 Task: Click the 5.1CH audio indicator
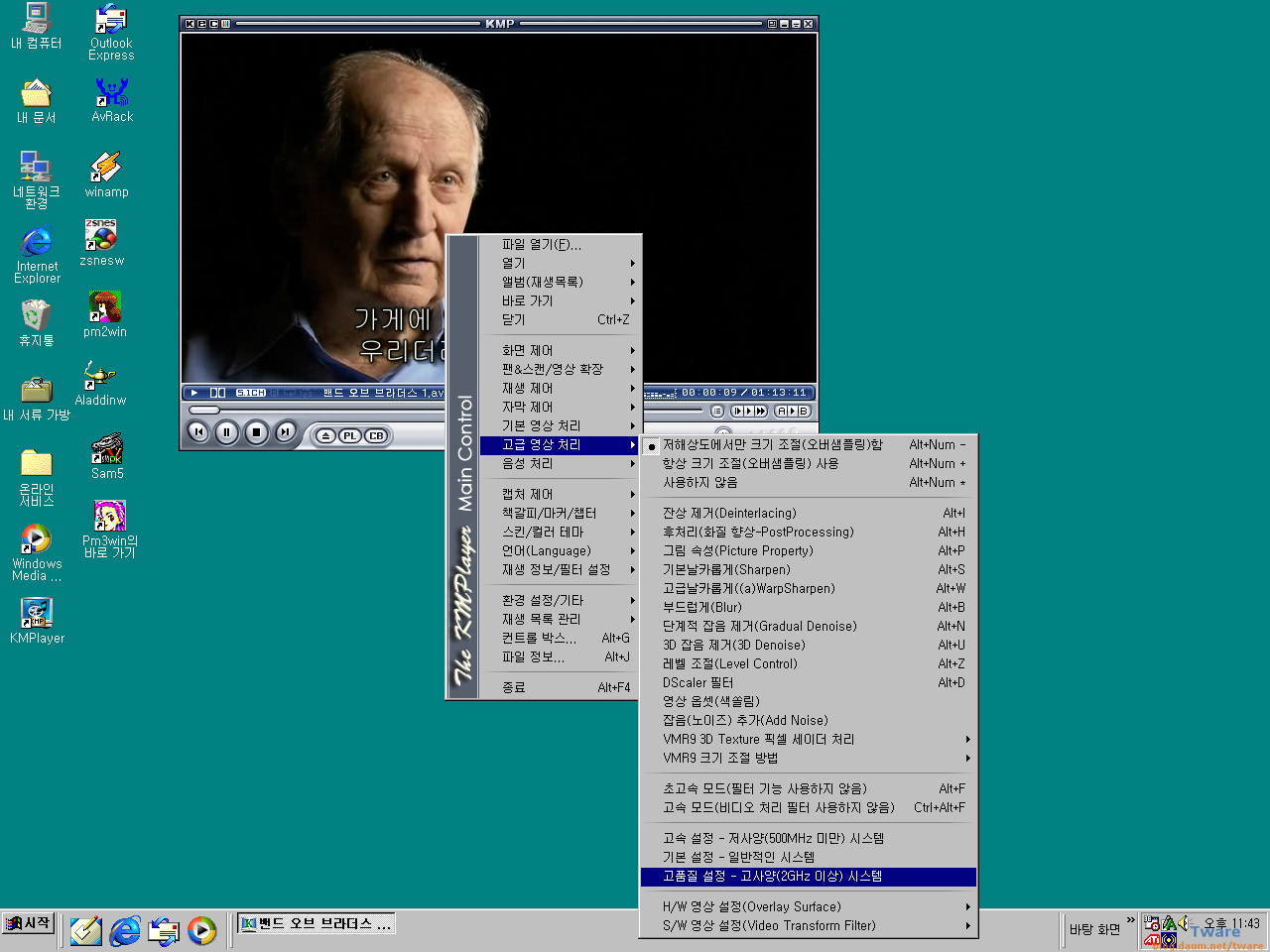tap(251, 393)
